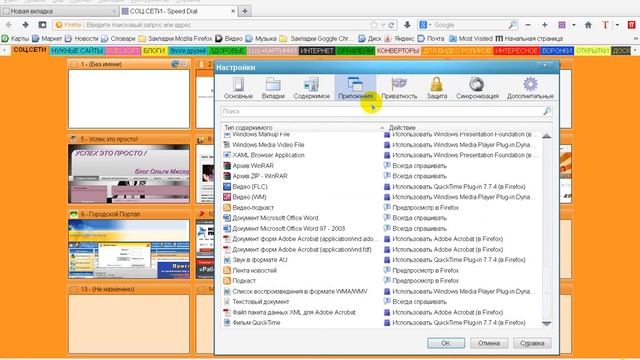Click scroll up arrow in applications list
The height and width of the screenshot is (360, 640).
[x=547, y=136]
